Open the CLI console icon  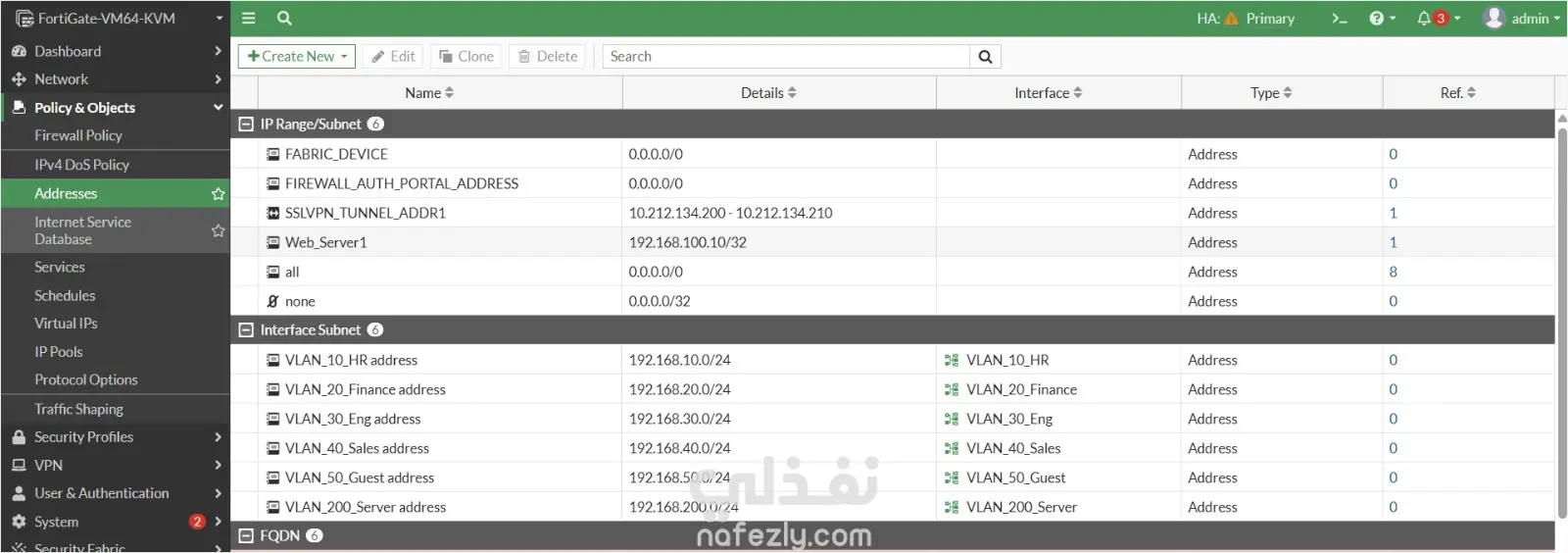(x=1339, y=19)
